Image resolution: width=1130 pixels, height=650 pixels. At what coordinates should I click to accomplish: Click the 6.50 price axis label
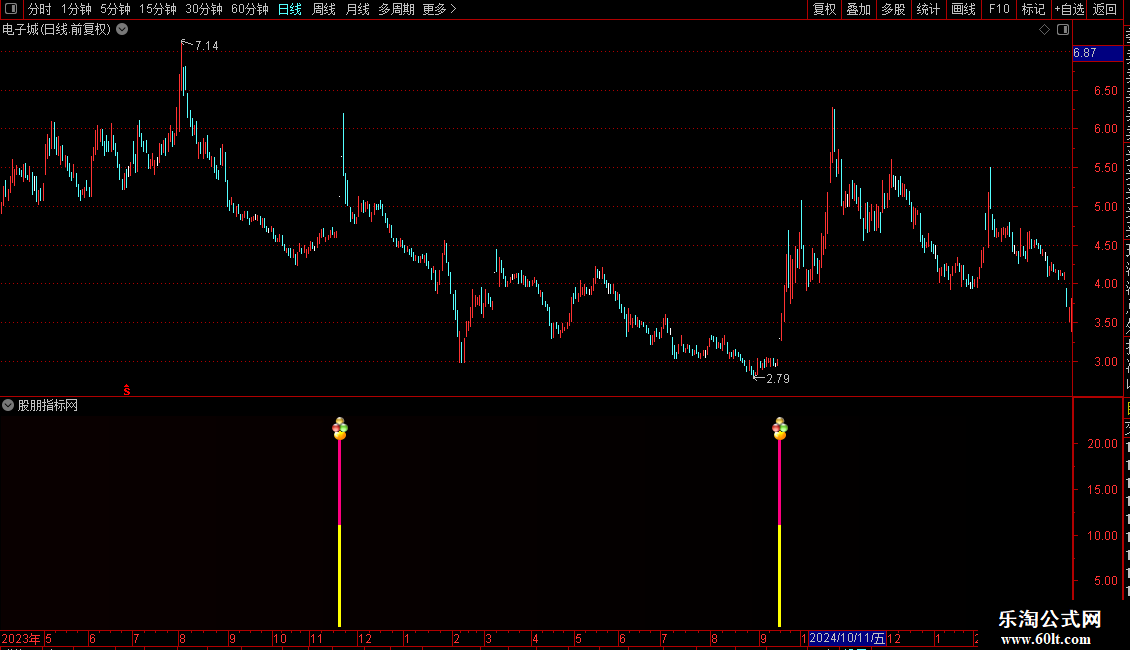click(1105, 91)
